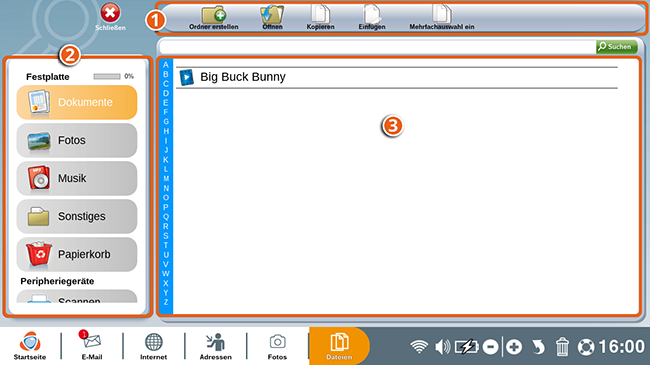
Task: Open E-Mail from the bottom bar
Action: point(92,346)
